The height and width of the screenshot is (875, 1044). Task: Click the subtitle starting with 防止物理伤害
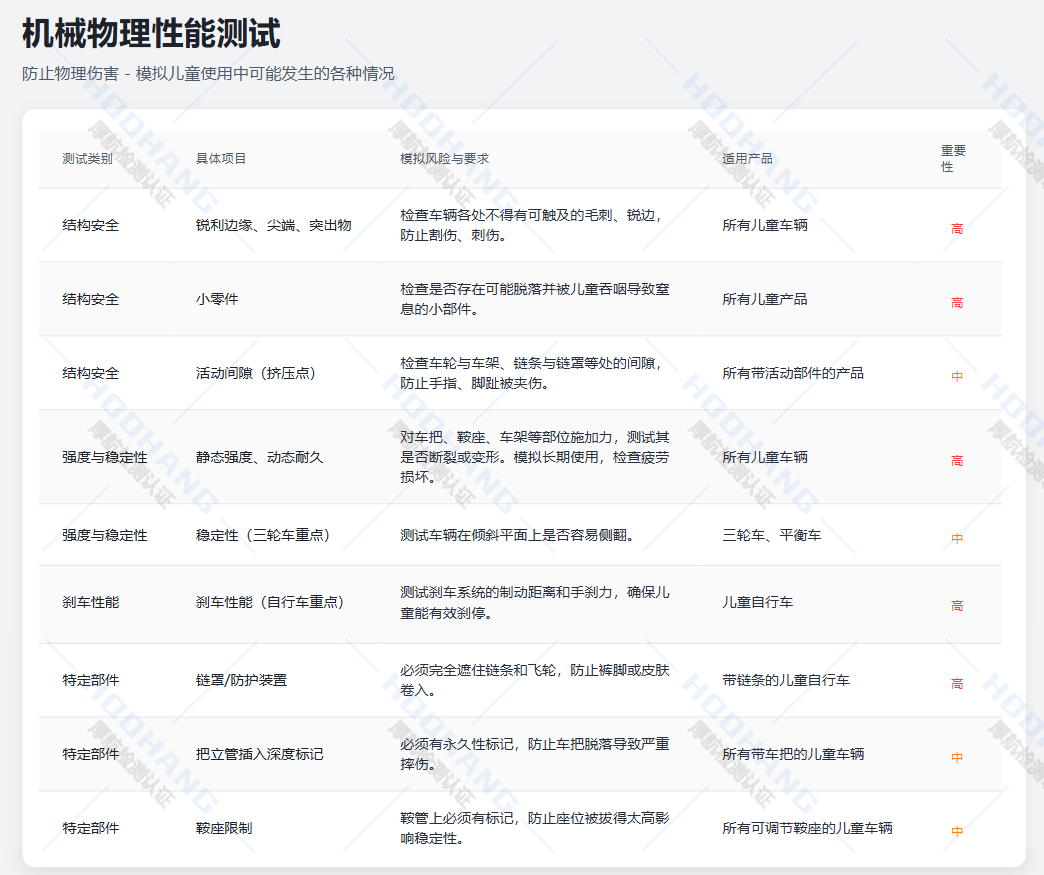208,74
